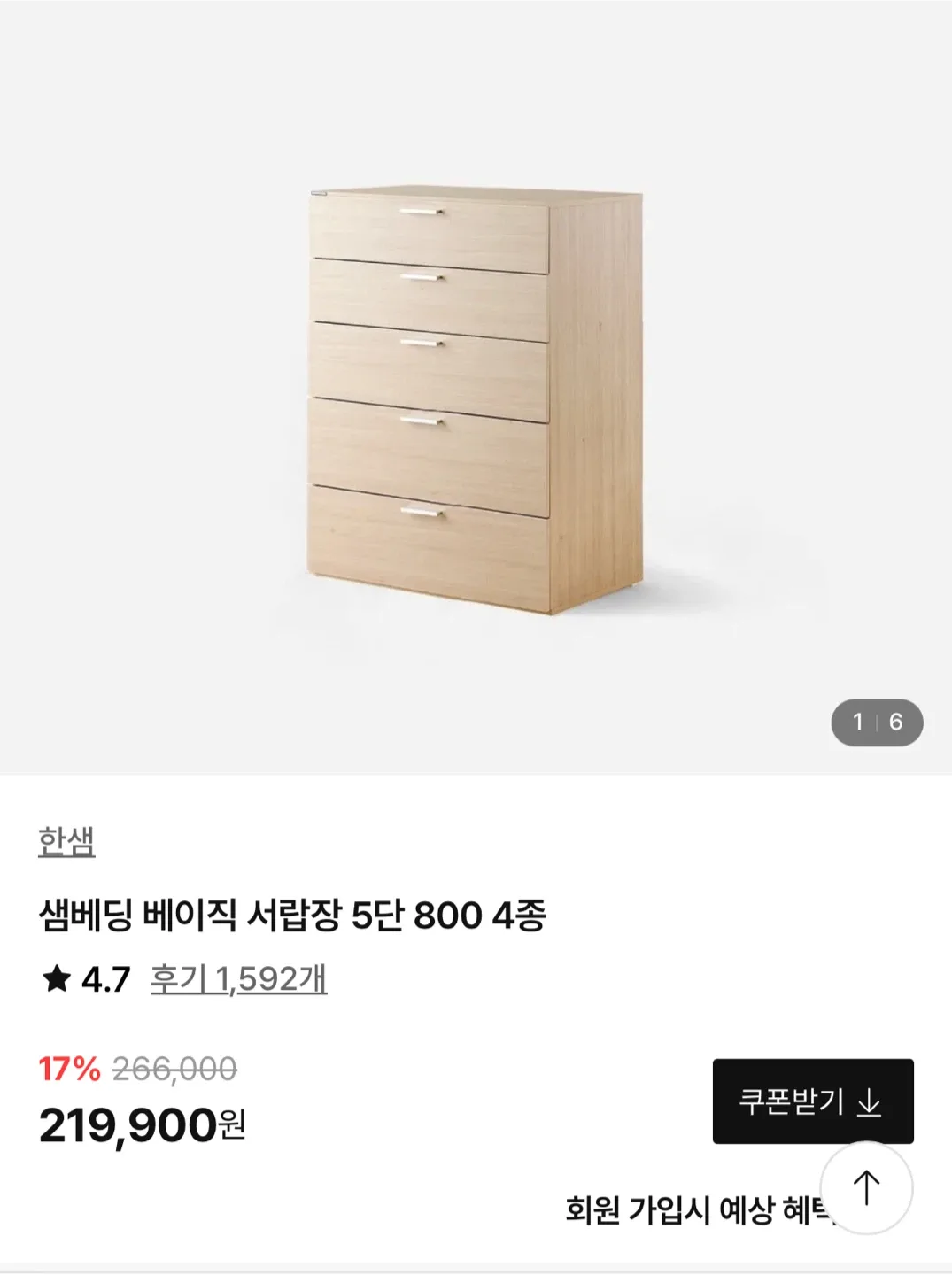This screenshot has height=1275, width=952.
Task: Tap the 17% discount label
Action: click(x=69, y=1069)
